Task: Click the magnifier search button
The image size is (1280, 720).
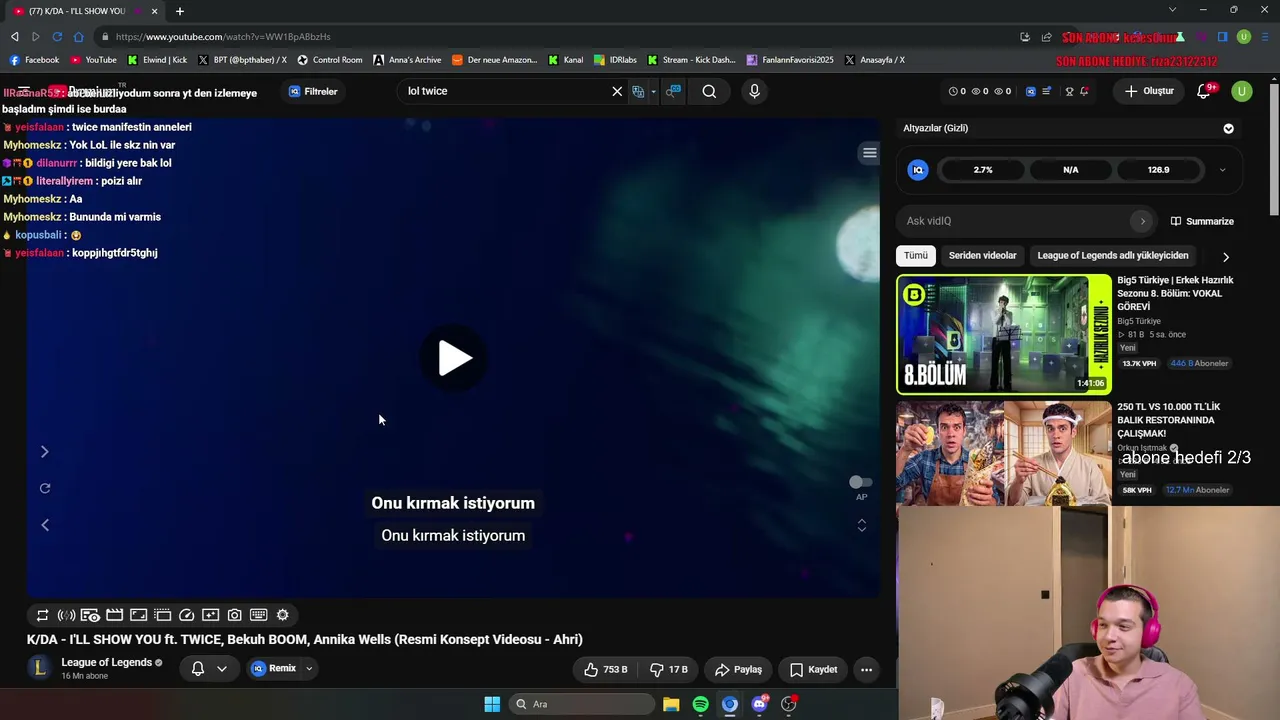Action: coord(709,91)
